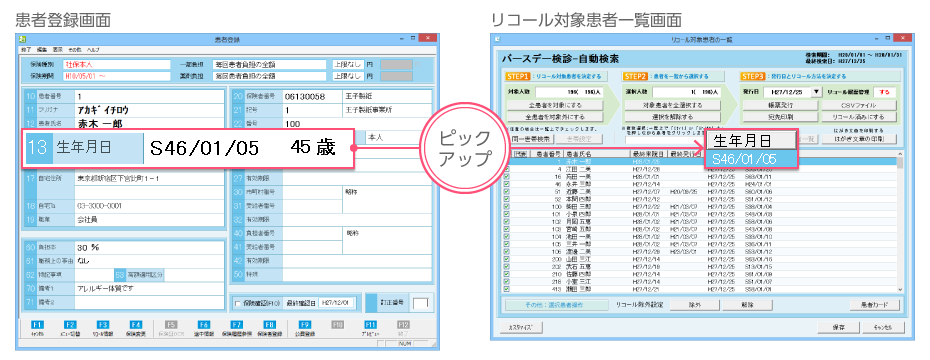Open the その他 menu in patient registration
The height and width of the screenshot is (360, 930).
[75, 49]
